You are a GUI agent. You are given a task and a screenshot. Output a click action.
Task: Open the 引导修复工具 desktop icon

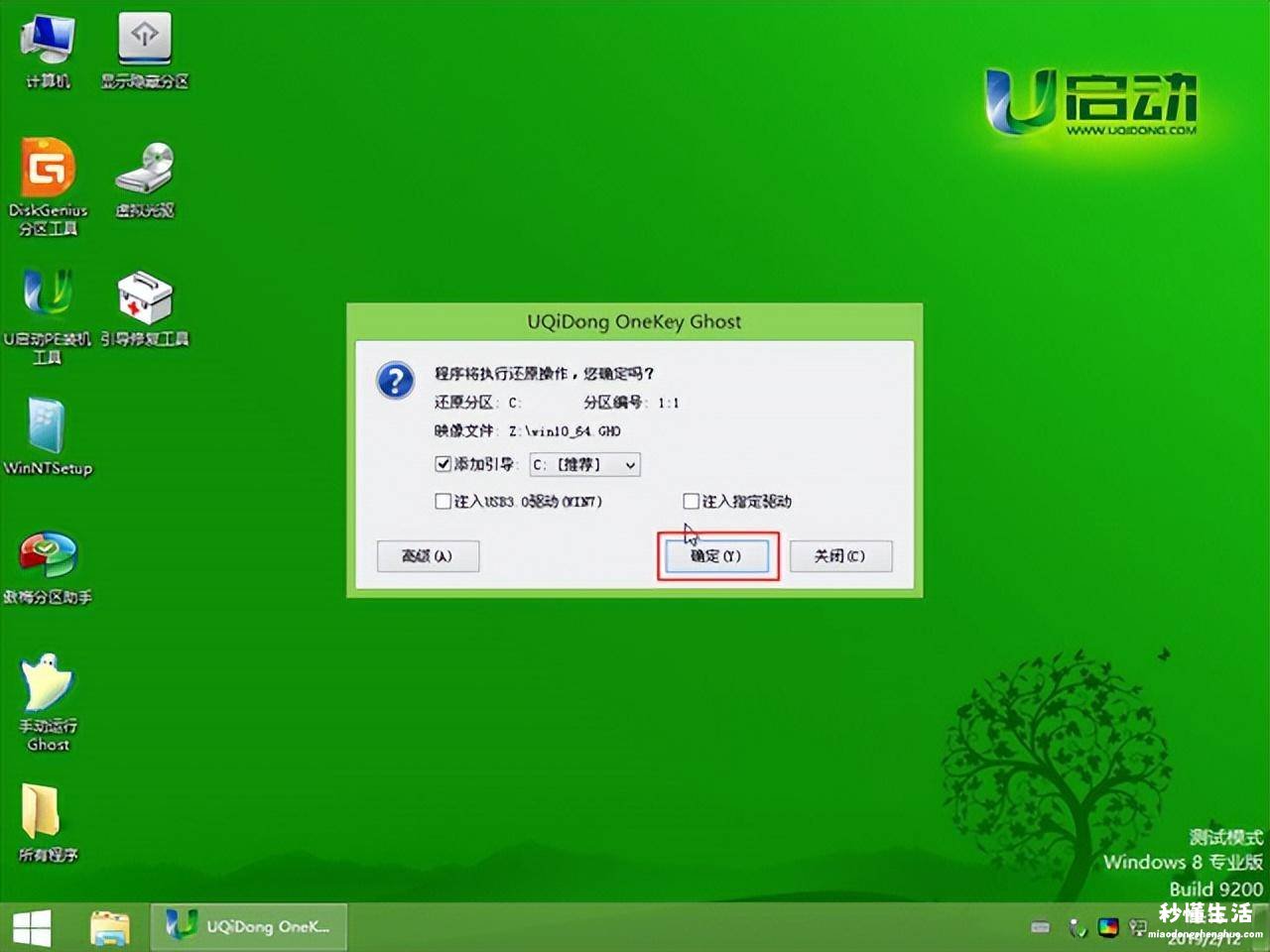click(145, 309)
